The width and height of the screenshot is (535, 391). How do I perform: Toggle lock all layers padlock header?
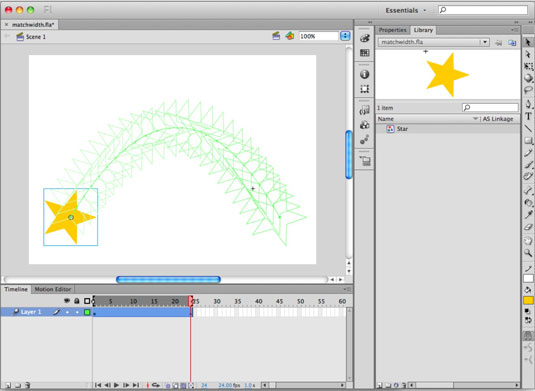(77, 301)
